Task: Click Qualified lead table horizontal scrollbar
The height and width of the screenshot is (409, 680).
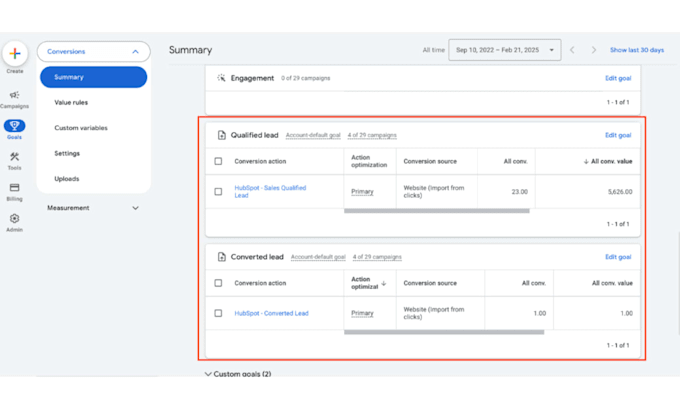Action: point(437,211)
